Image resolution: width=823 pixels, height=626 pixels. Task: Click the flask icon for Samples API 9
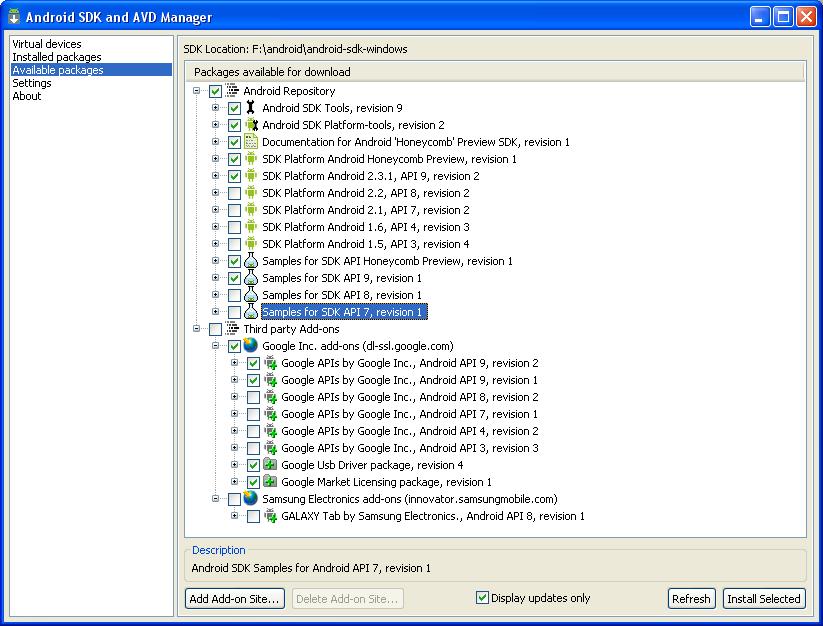[251, 278]
